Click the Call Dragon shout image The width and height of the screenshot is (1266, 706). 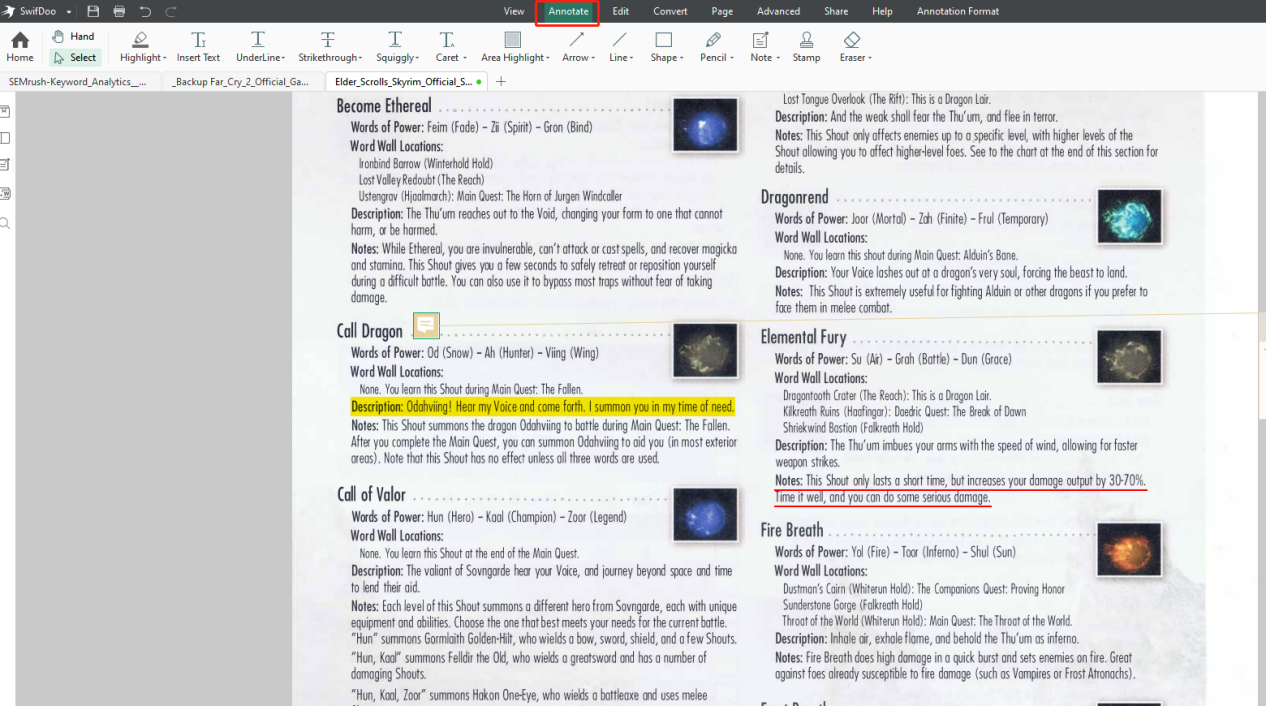pos(705,350)
